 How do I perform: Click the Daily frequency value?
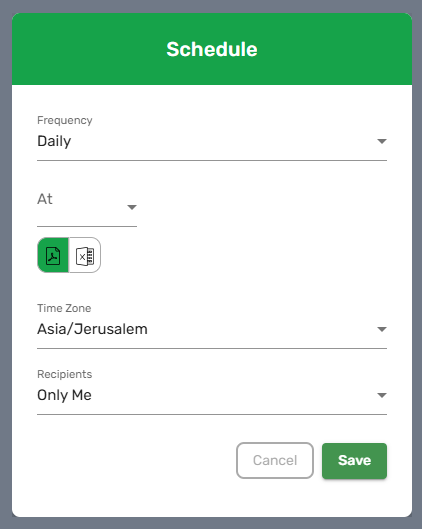(54, 141)
